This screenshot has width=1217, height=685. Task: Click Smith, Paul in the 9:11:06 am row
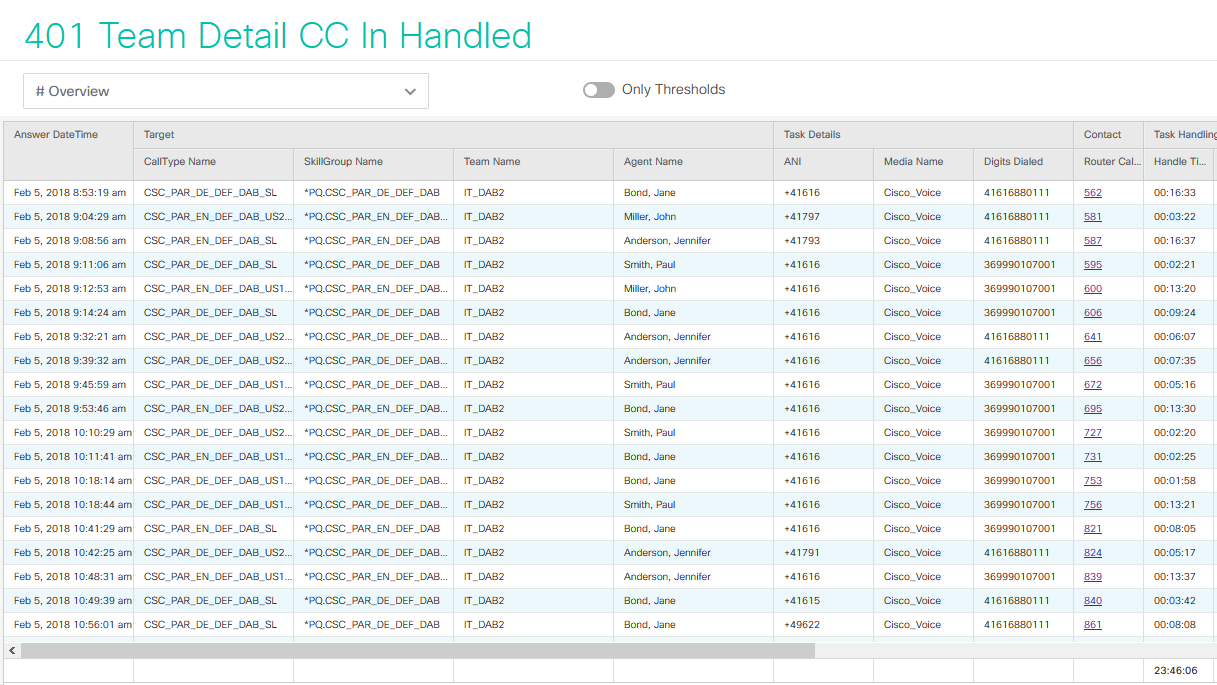click(x=650, y=265)
